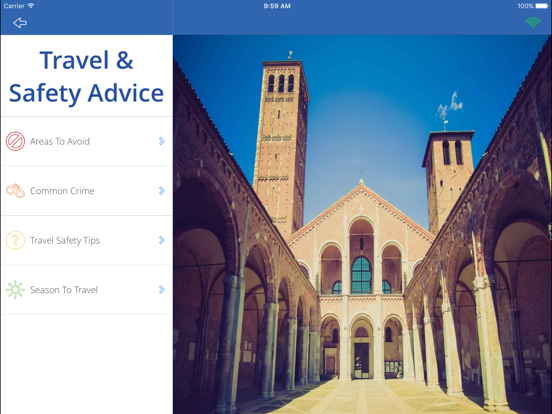Click the yellow question mark Travel Safety Tips icon
Screen dimensions: 552x414
pyautogui.click(x=15, y=240)
